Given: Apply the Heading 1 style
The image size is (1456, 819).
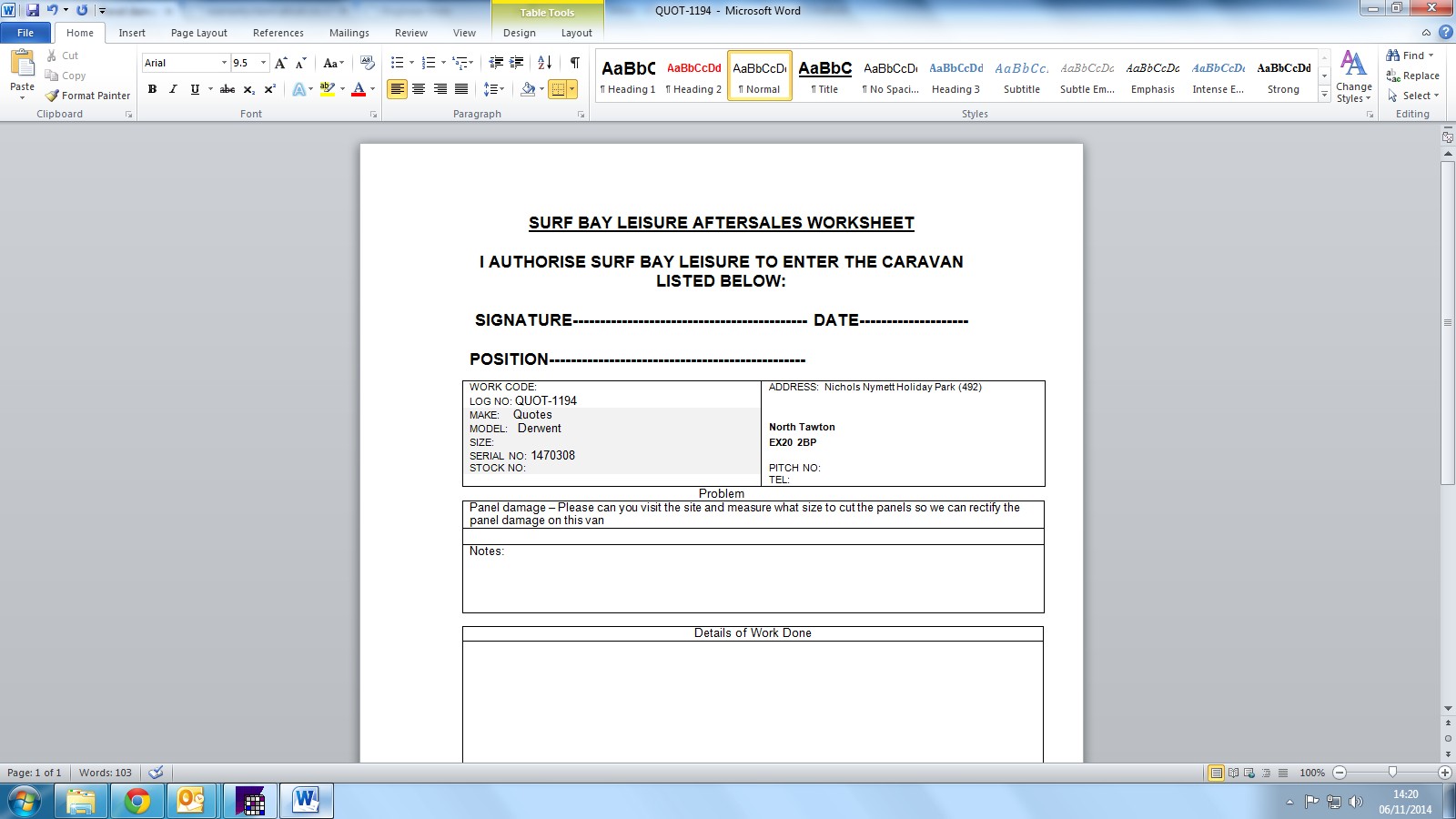Looking at the screenshot, I should [628, 76].
